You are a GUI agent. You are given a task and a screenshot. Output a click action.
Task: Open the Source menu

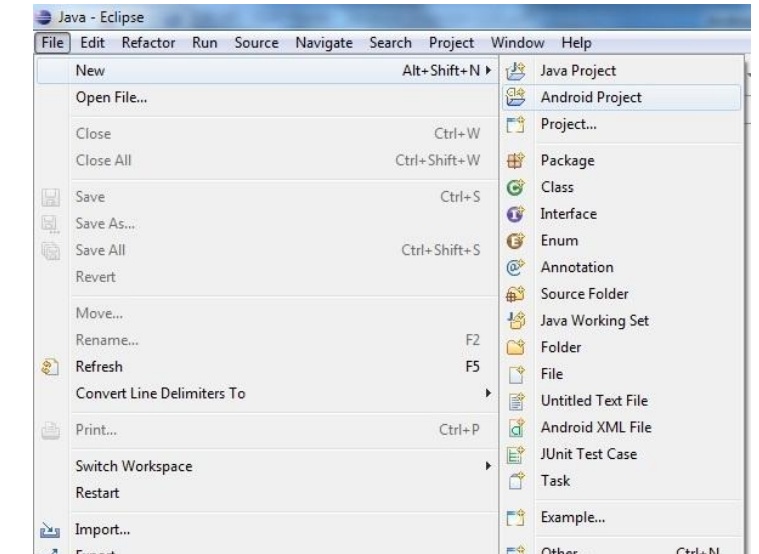click(x=257, y=43)
